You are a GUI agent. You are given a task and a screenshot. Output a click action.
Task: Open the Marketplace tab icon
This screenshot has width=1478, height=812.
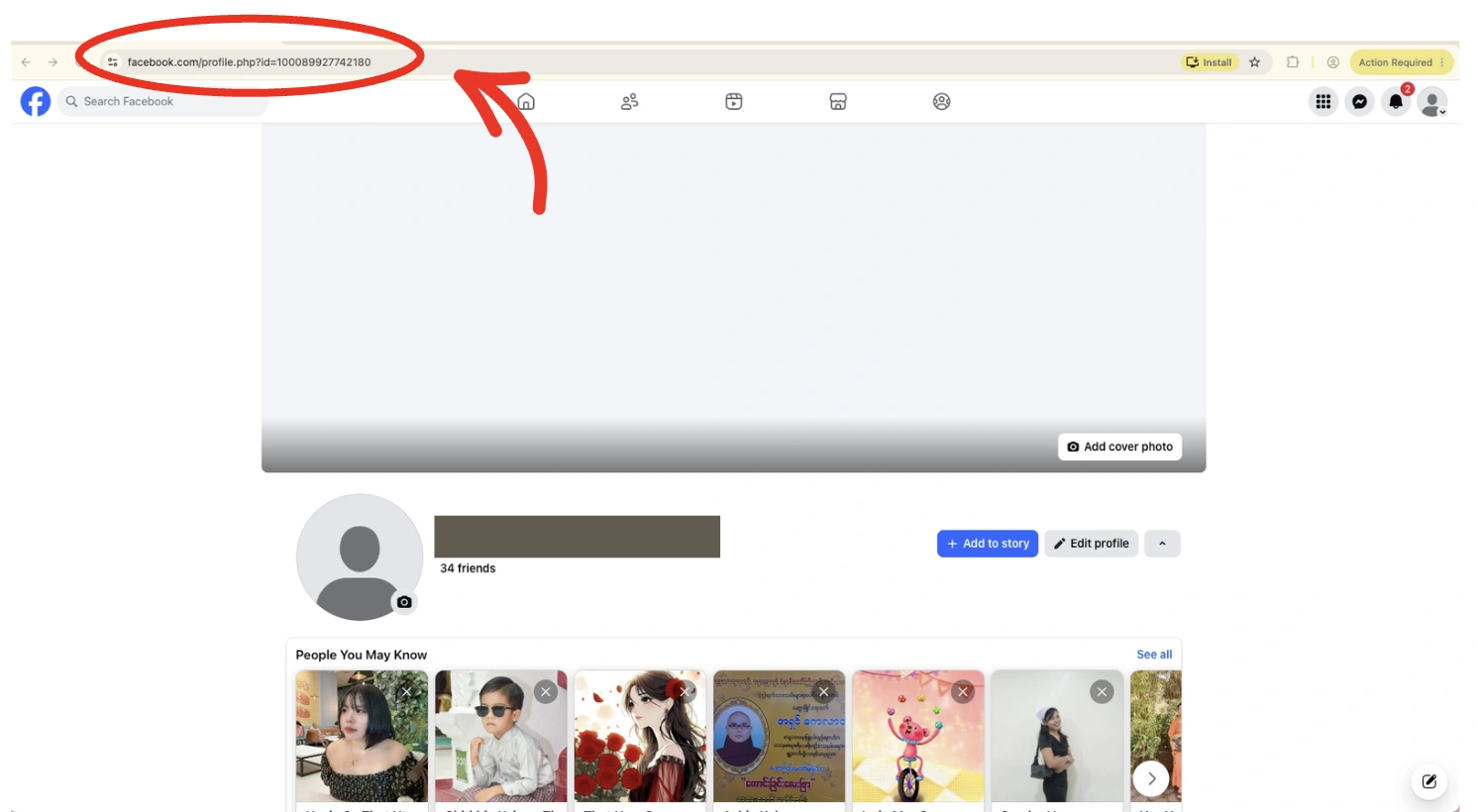[838, 101]
